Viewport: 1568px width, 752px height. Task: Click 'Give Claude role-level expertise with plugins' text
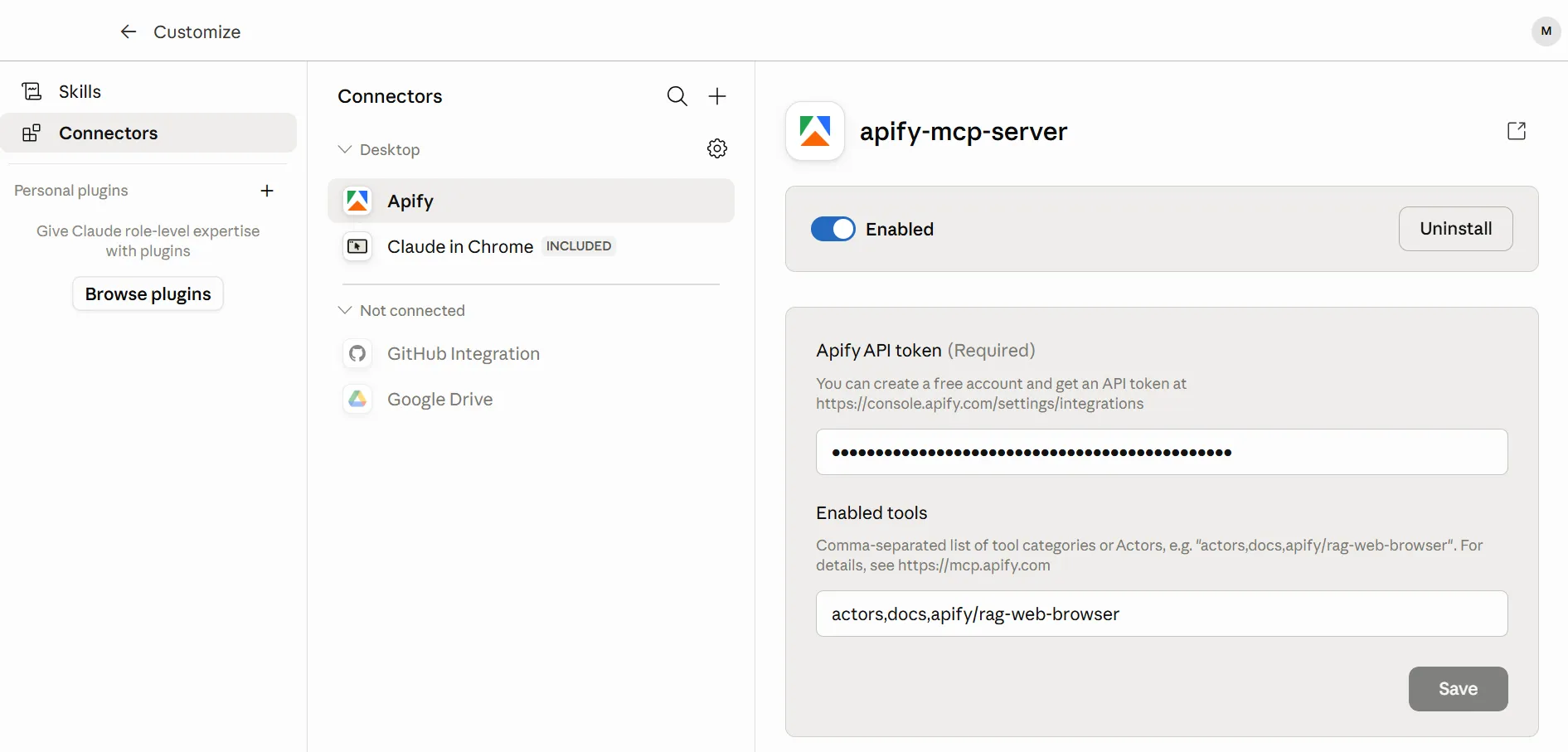(148, 241)
